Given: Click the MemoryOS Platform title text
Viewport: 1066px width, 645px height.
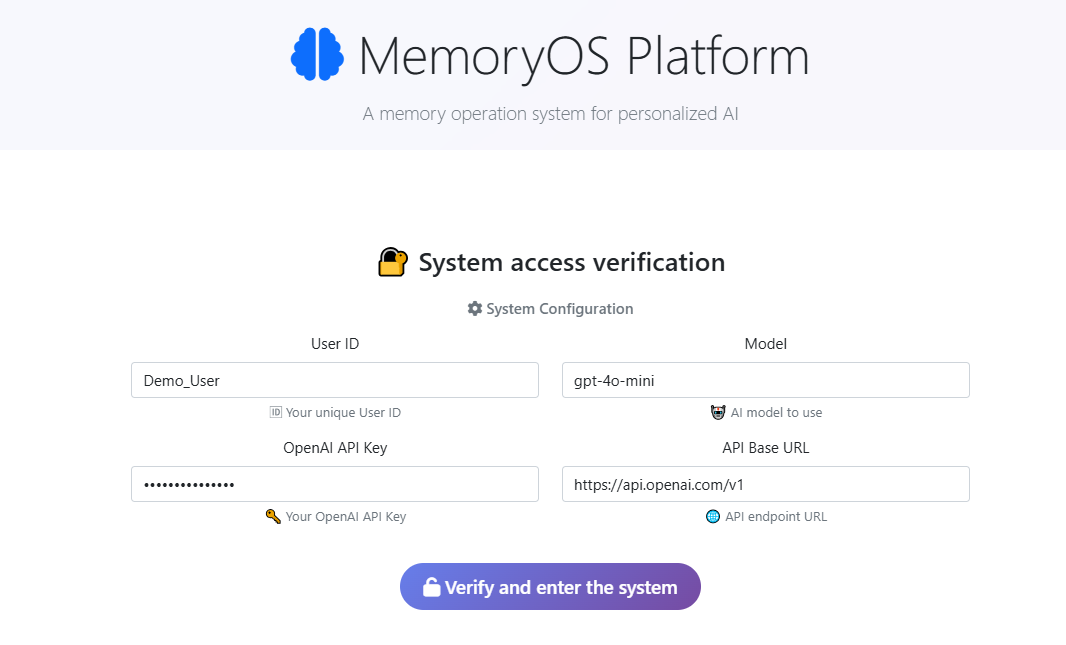Looking at the screenshot, I should (x=583, y=57).
